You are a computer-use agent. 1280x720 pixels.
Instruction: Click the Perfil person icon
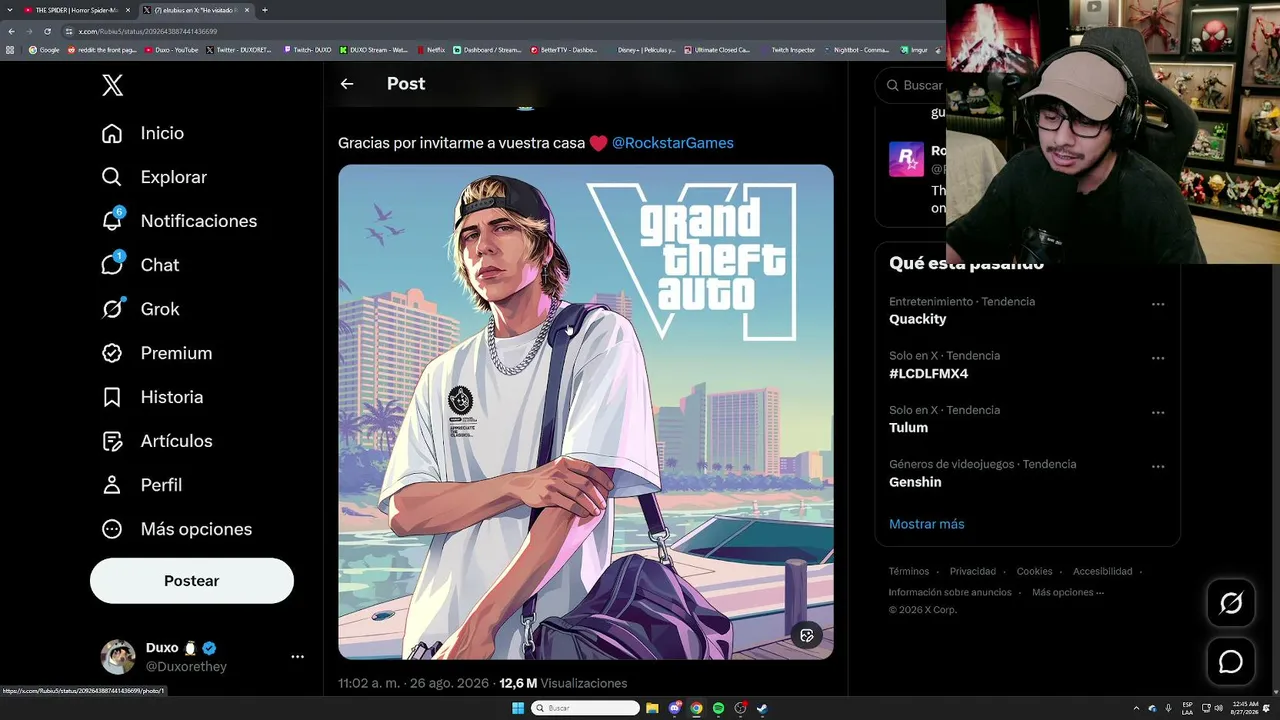[x=112, y=485]
